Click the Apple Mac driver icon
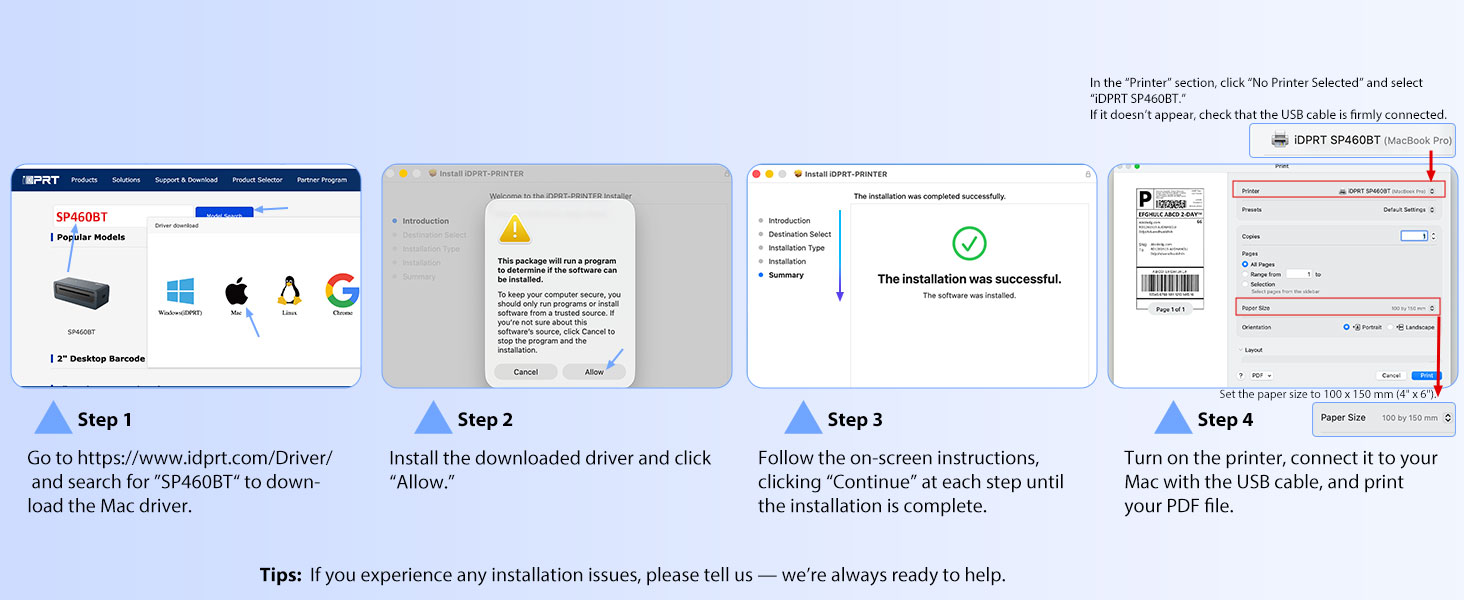This screenshot has height=600, width=1464. pos(236,291)
